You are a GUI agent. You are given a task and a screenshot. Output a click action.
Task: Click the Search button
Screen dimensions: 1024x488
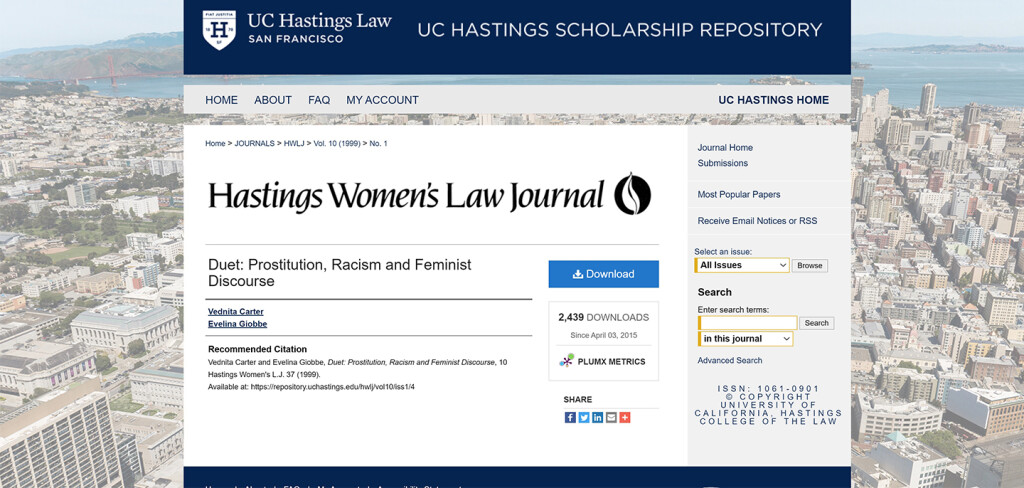pos(816,323)
